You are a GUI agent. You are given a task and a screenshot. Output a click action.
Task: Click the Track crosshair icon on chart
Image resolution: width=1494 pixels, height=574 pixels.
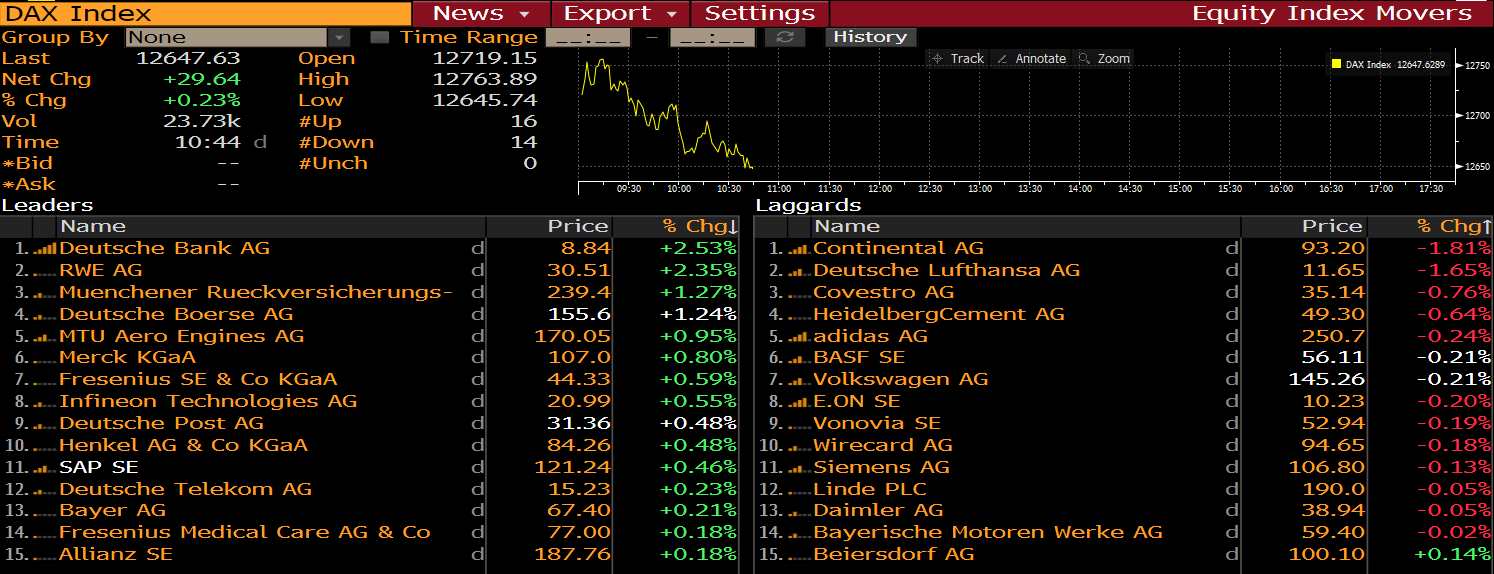(x=937, y=59)
